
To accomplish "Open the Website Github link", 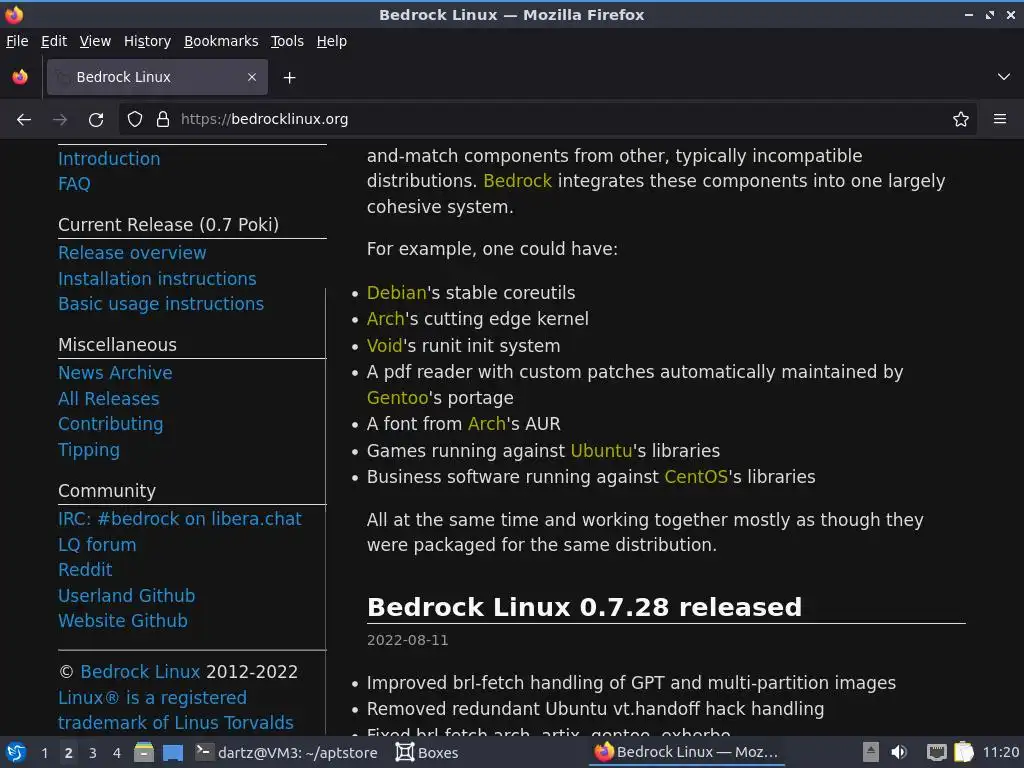I will [x=123, y=621].
